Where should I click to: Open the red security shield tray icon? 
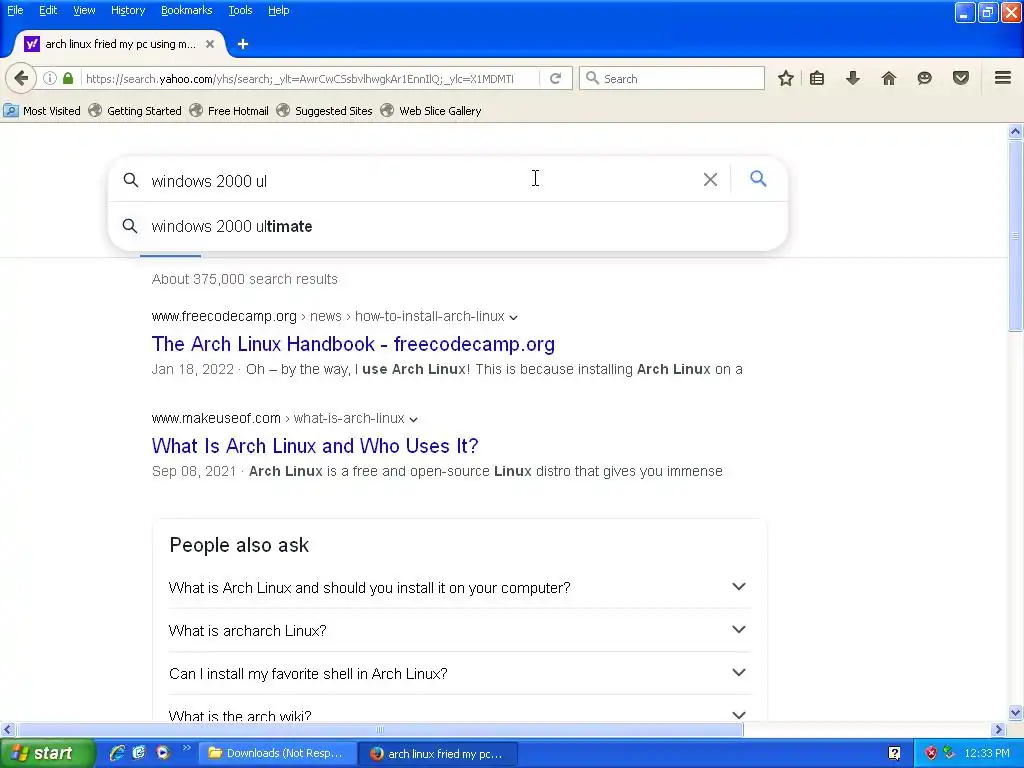tap(931, 754)
